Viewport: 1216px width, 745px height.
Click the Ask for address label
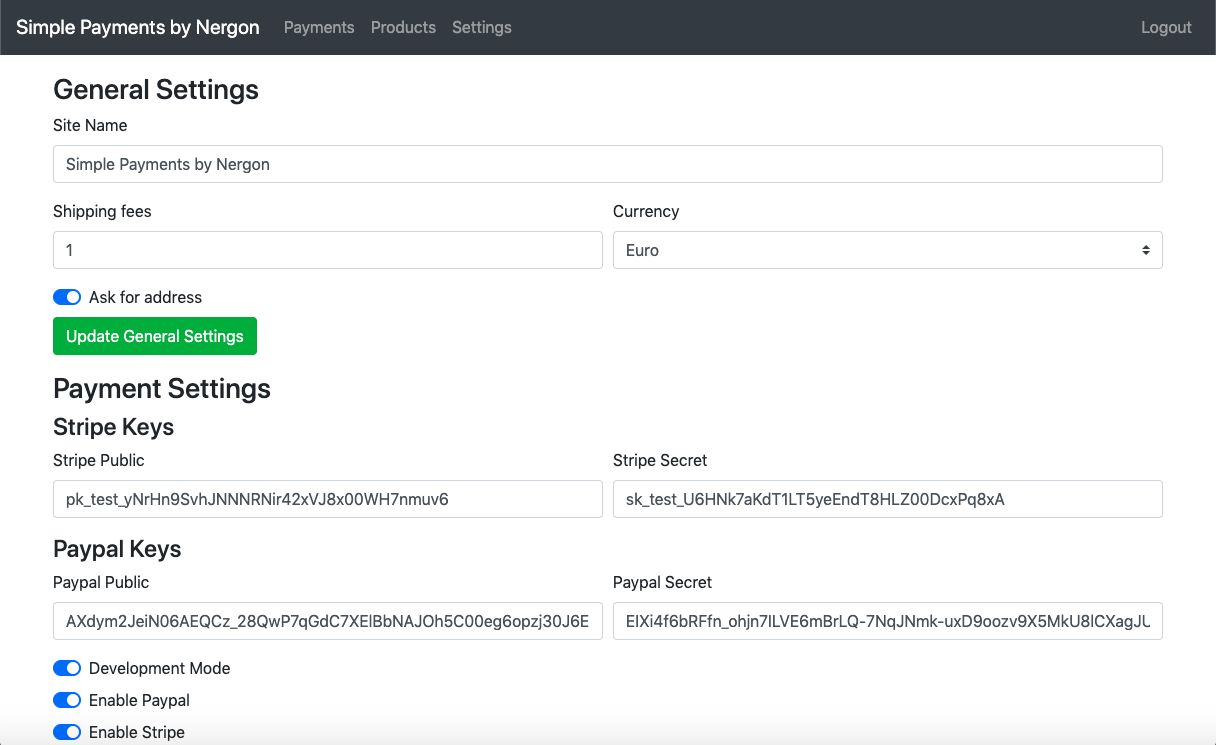pyautogui.click(x=145, y=297)
